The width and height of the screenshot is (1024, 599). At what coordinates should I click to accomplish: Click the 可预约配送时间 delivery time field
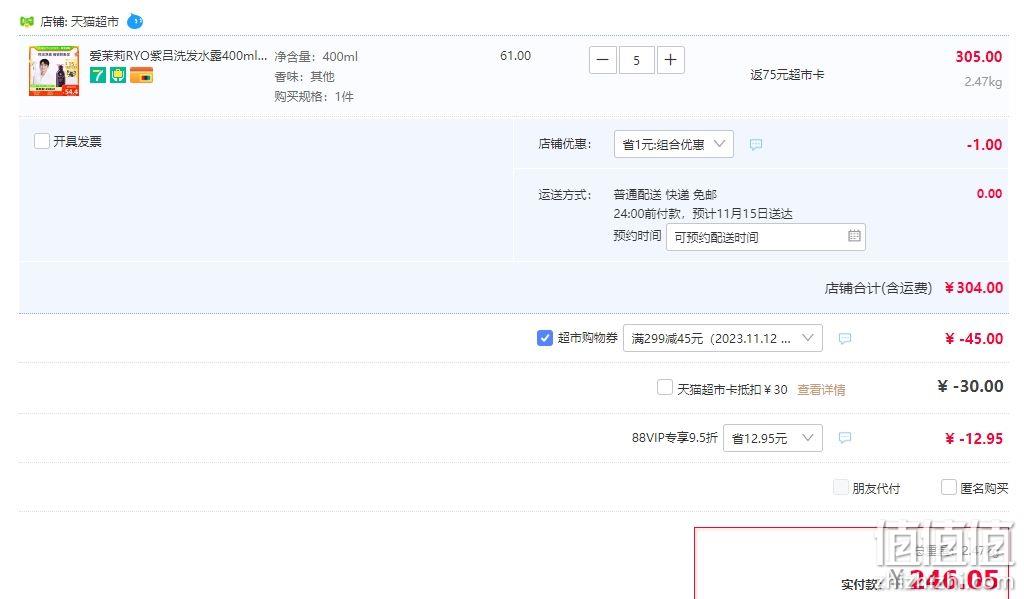pyautogui.click(x=765, y=237)
